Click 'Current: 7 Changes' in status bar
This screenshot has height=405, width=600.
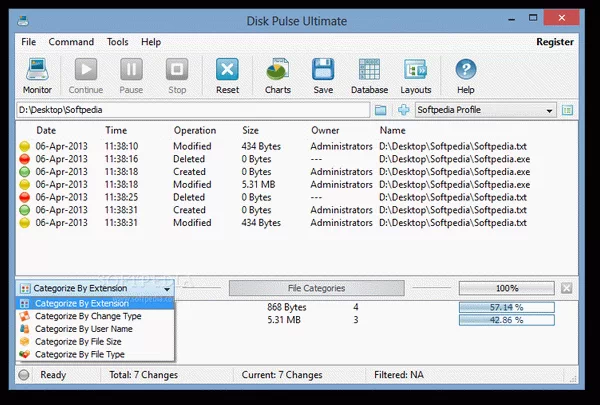click(282, 375)
